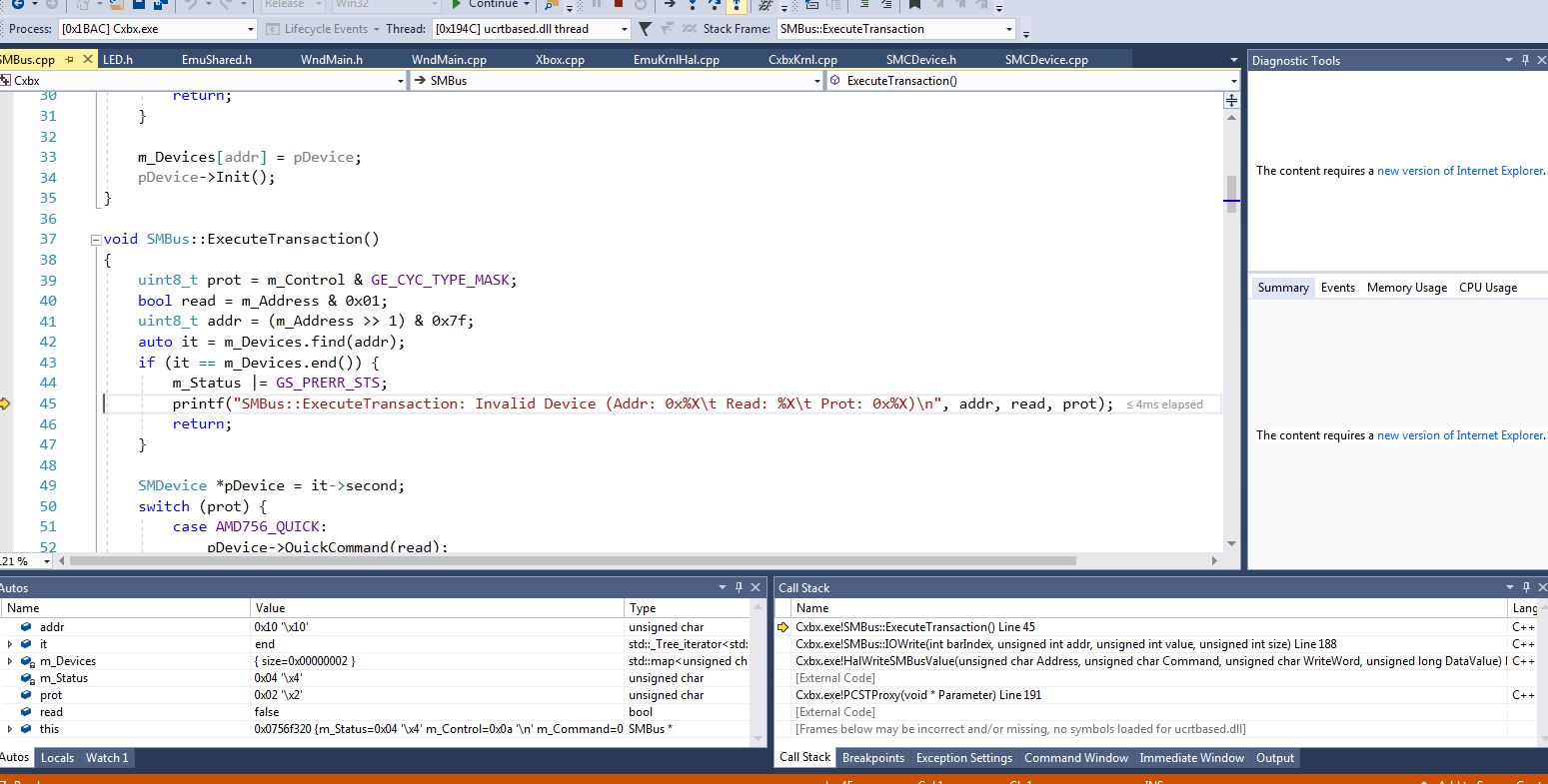Open Diagnostic Tools window position menu
This screenshot has height=784, width=1548.
1509,60
